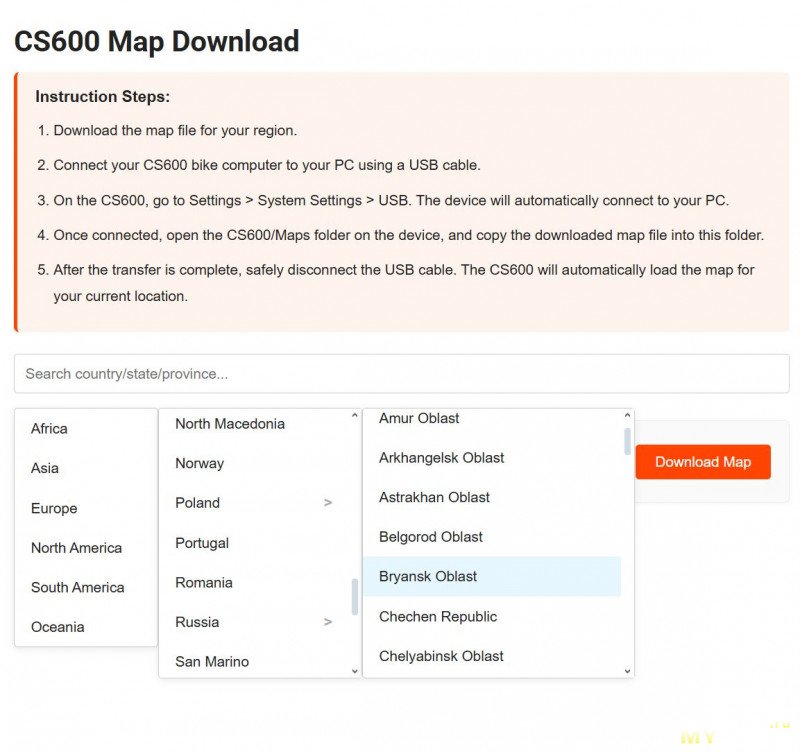Select Chechen Republic region
Viewport: 800px width, 754px height.
coord(438,616)
